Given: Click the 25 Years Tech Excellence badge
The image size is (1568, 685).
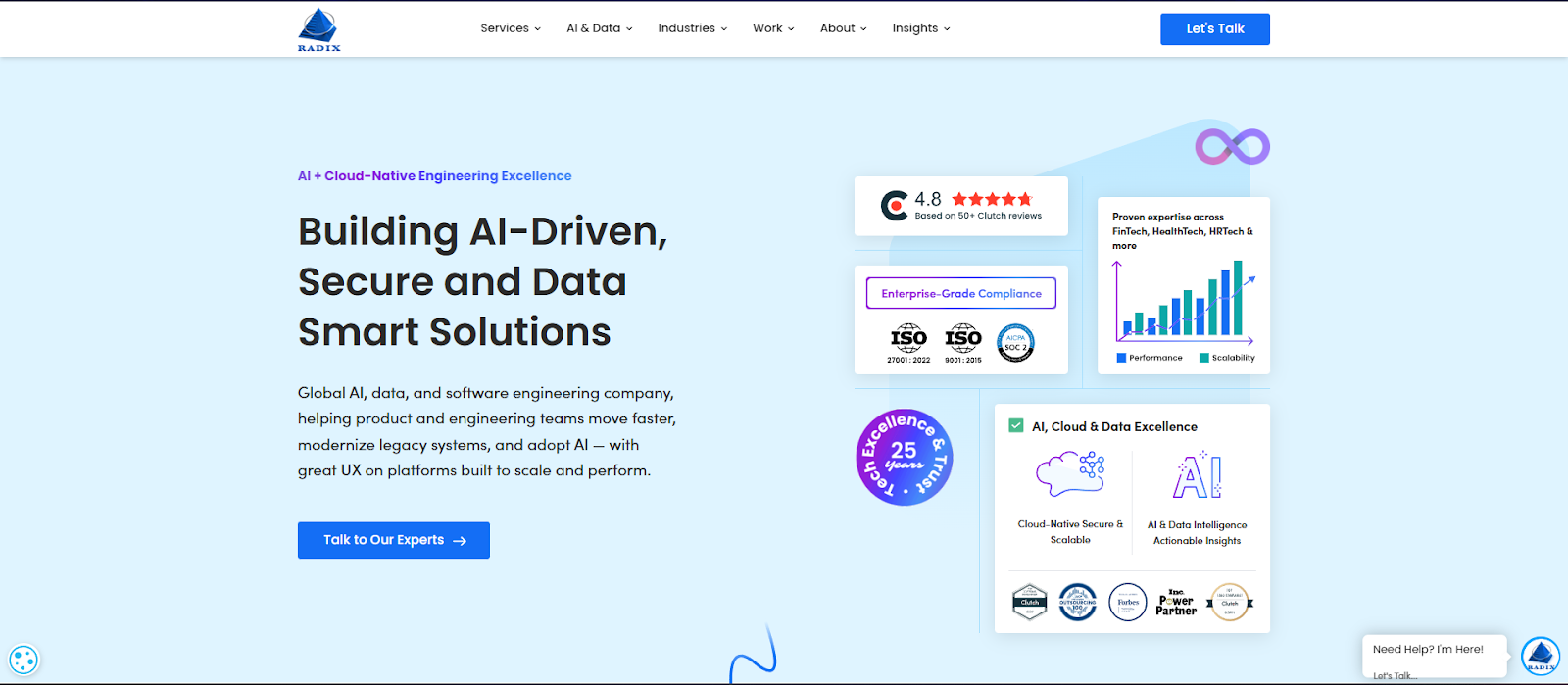Looking at the screenshot, I should 904,458.
